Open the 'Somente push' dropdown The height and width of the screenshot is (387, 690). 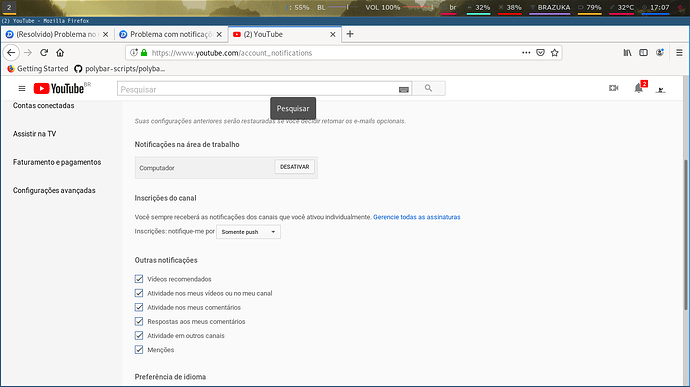pyautogui.click(x=248, y=232)
